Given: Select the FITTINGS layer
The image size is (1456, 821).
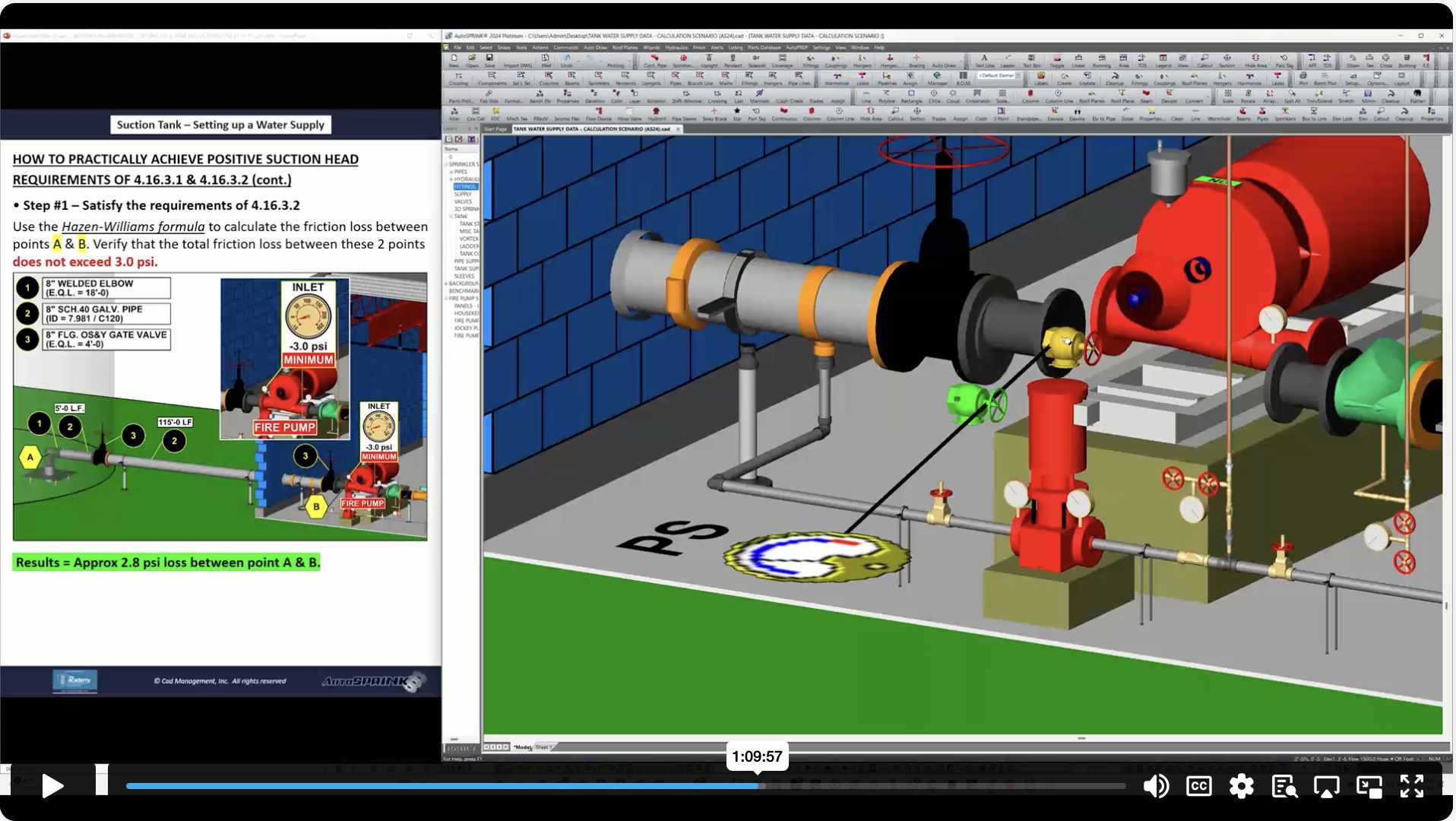Looking at the screenshot, I should click(465, 187).
